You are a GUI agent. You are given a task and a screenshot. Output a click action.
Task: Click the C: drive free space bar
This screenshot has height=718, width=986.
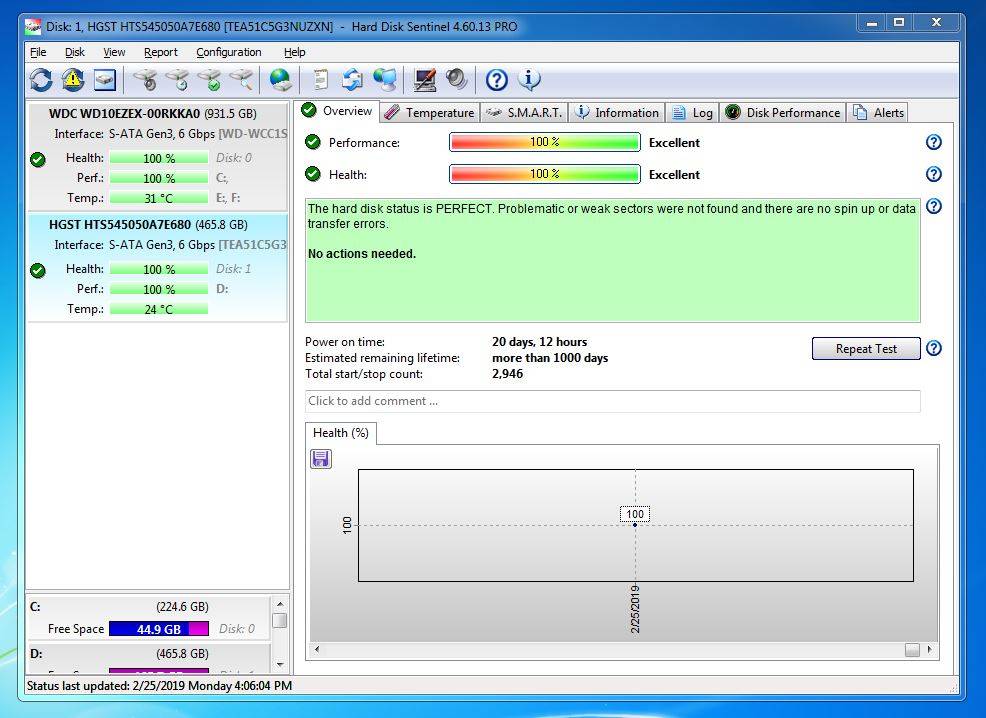[158, 629]
